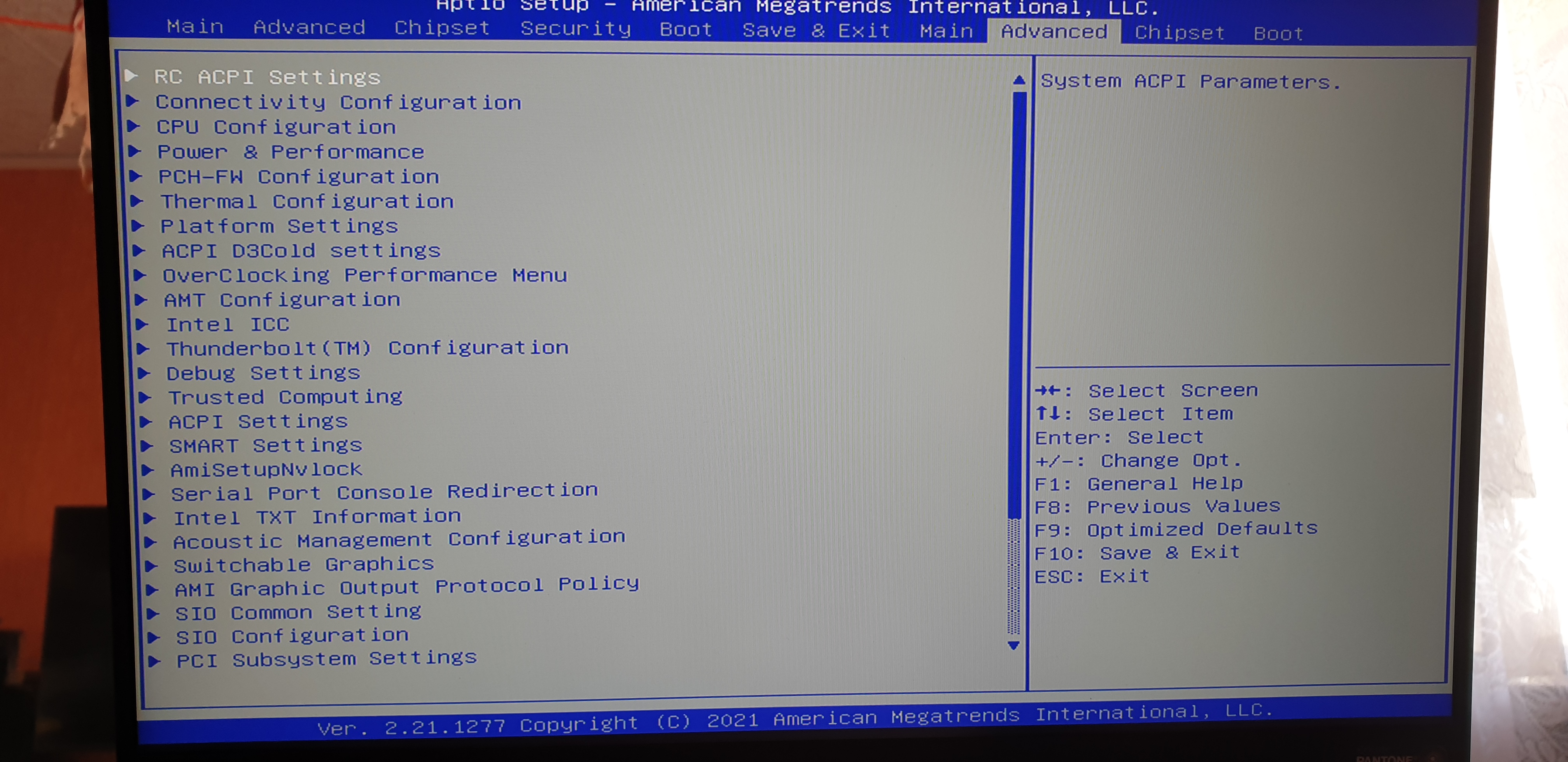Click the 'F10: Save & Exit' hint

pos(1137,552)
